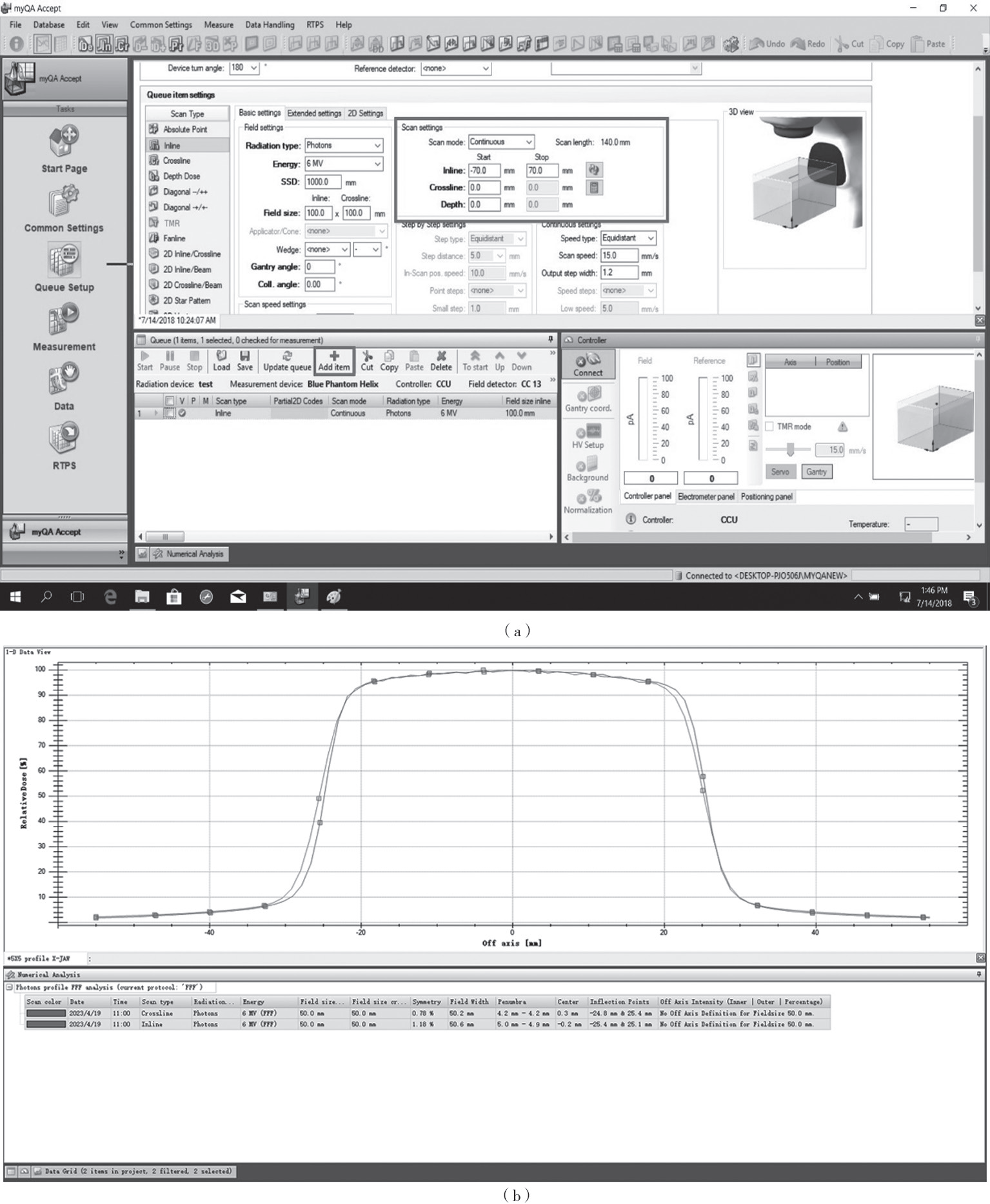Open Windows Start menu
Image resolution: width=990 pixels, height=1204 pixels.
click(15, 597)
